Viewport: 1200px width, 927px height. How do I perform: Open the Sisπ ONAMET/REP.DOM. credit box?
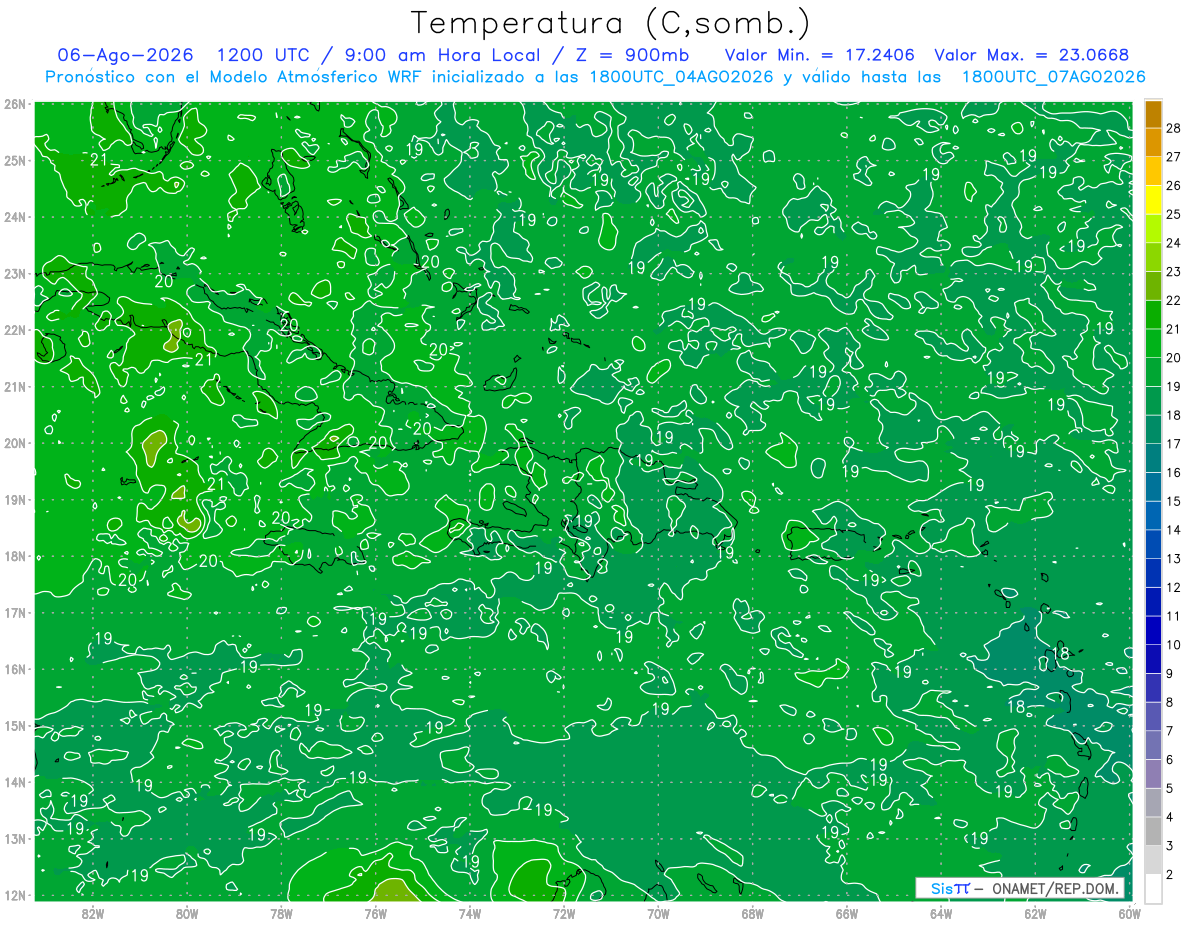coord(1019,888)
